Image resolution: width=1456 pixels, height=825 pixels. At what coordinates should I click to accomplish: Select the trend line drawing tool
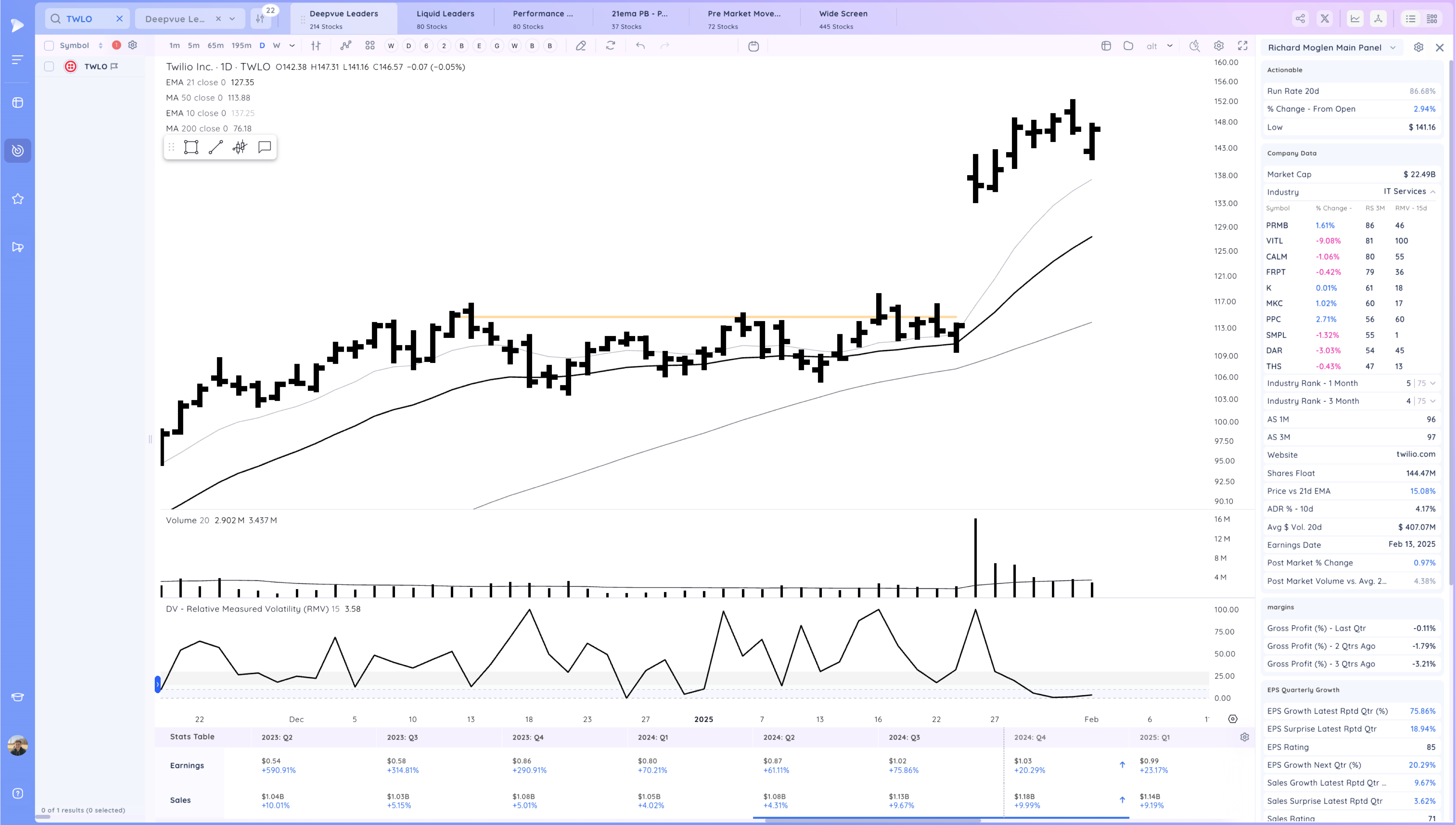point(215,147)
